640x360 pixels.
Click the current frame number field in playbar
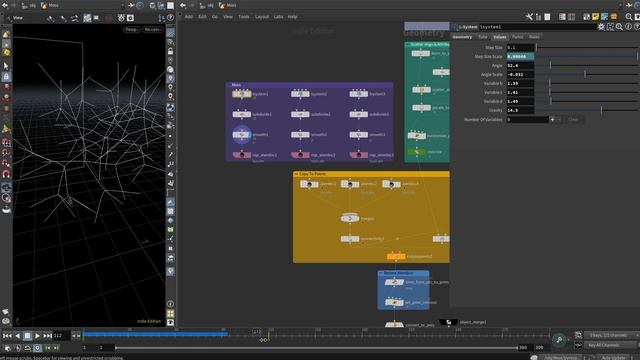click(61, 336)
